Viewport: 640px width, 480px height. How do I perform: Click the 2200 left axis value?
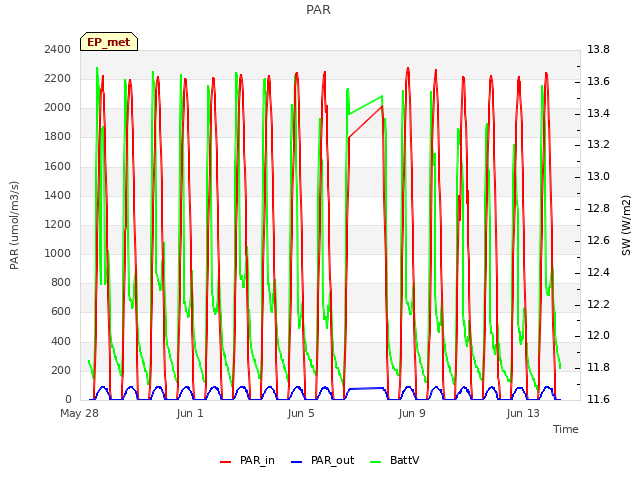tap(58, 78)
